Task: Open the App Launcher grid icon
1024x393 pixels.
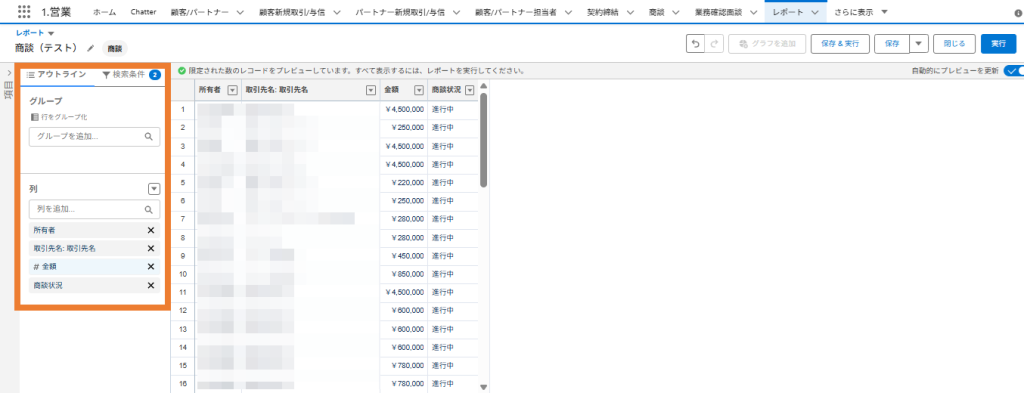Action: click(x=24, y=12)
